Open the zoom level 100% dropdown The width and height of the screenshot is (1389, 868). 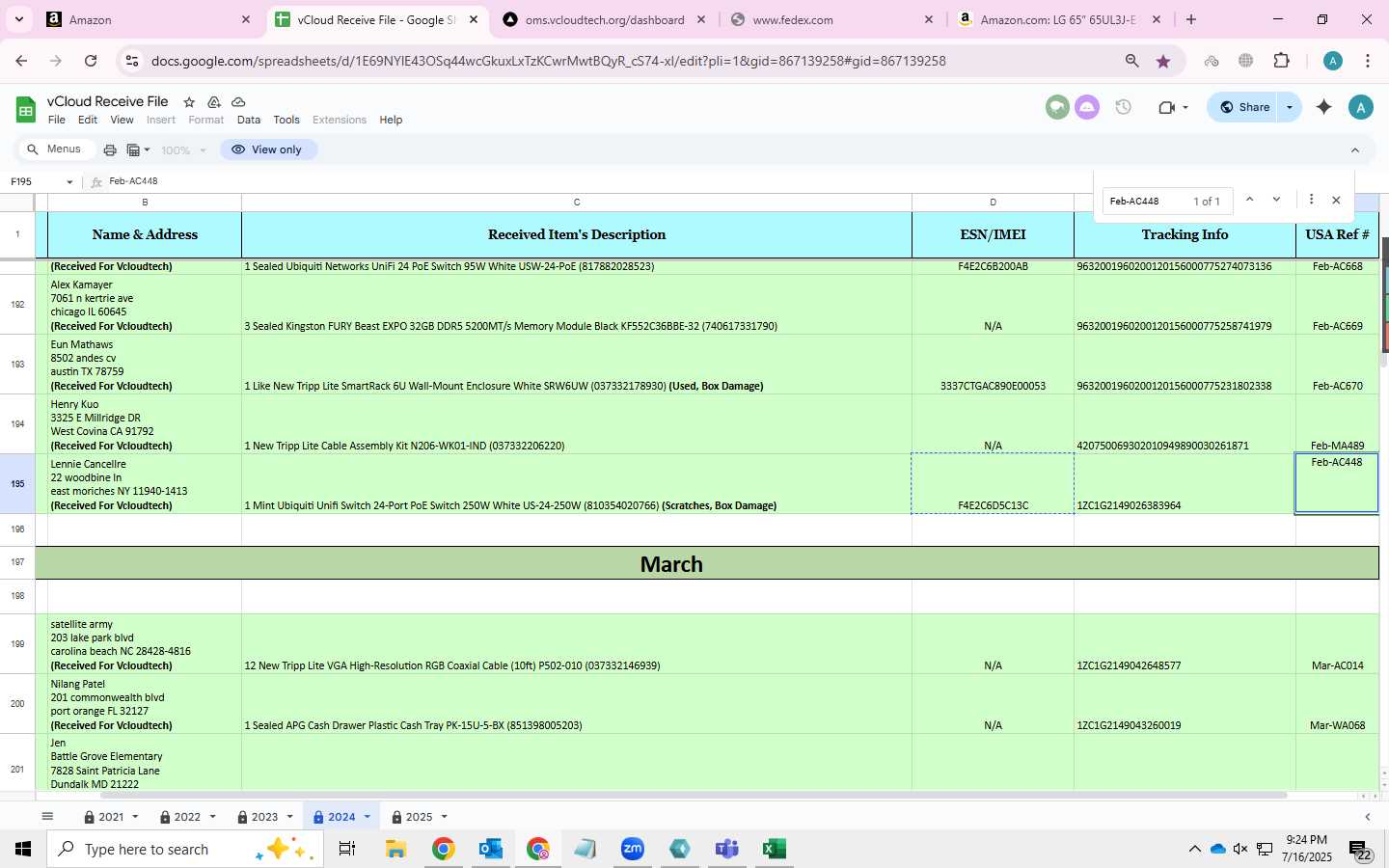(183, 150)
